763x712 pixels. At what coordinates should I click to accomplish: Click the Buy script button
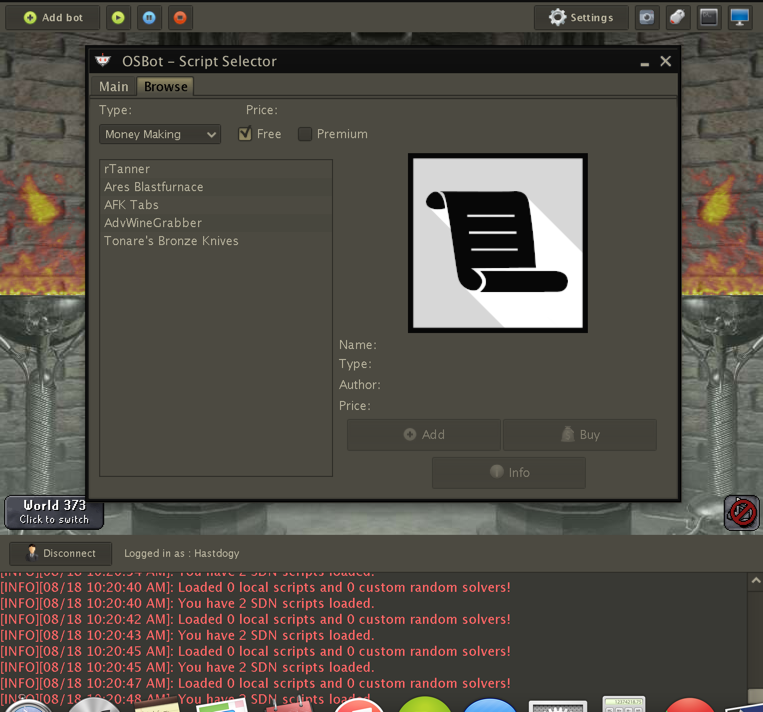point(580,435)
